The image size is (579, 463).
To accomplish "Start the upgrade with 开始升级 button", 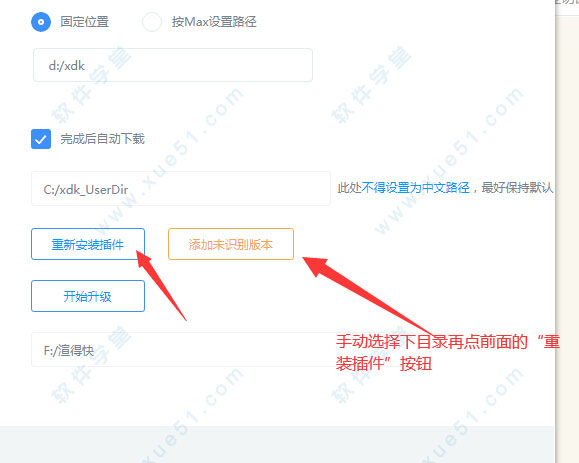I will pos(88,296).
